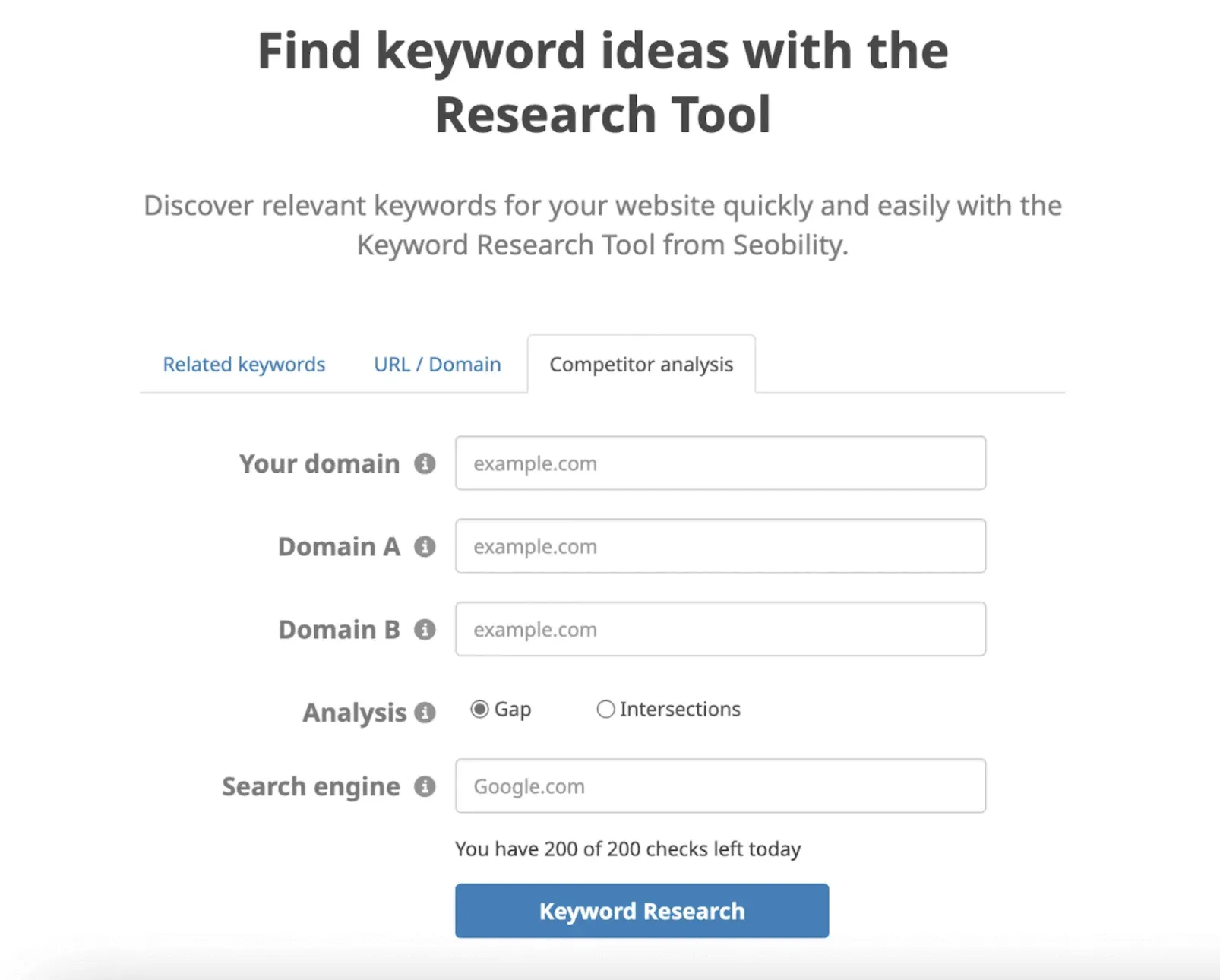1220x980 pixels.
Task: Click the info icon beside Domain A
Action: pyautogui.click(x=425, y=546)
